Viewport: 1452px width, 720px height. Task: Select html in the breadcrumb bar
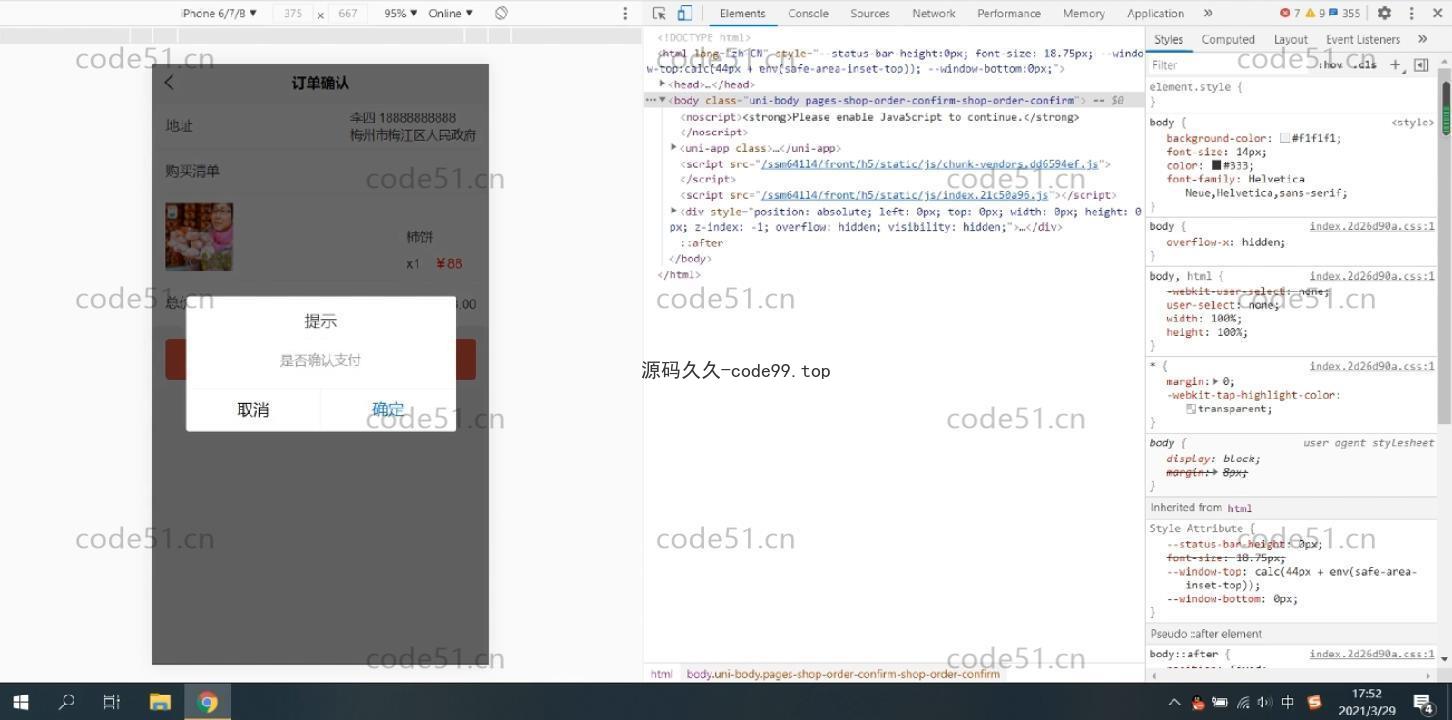coord(662,674)
